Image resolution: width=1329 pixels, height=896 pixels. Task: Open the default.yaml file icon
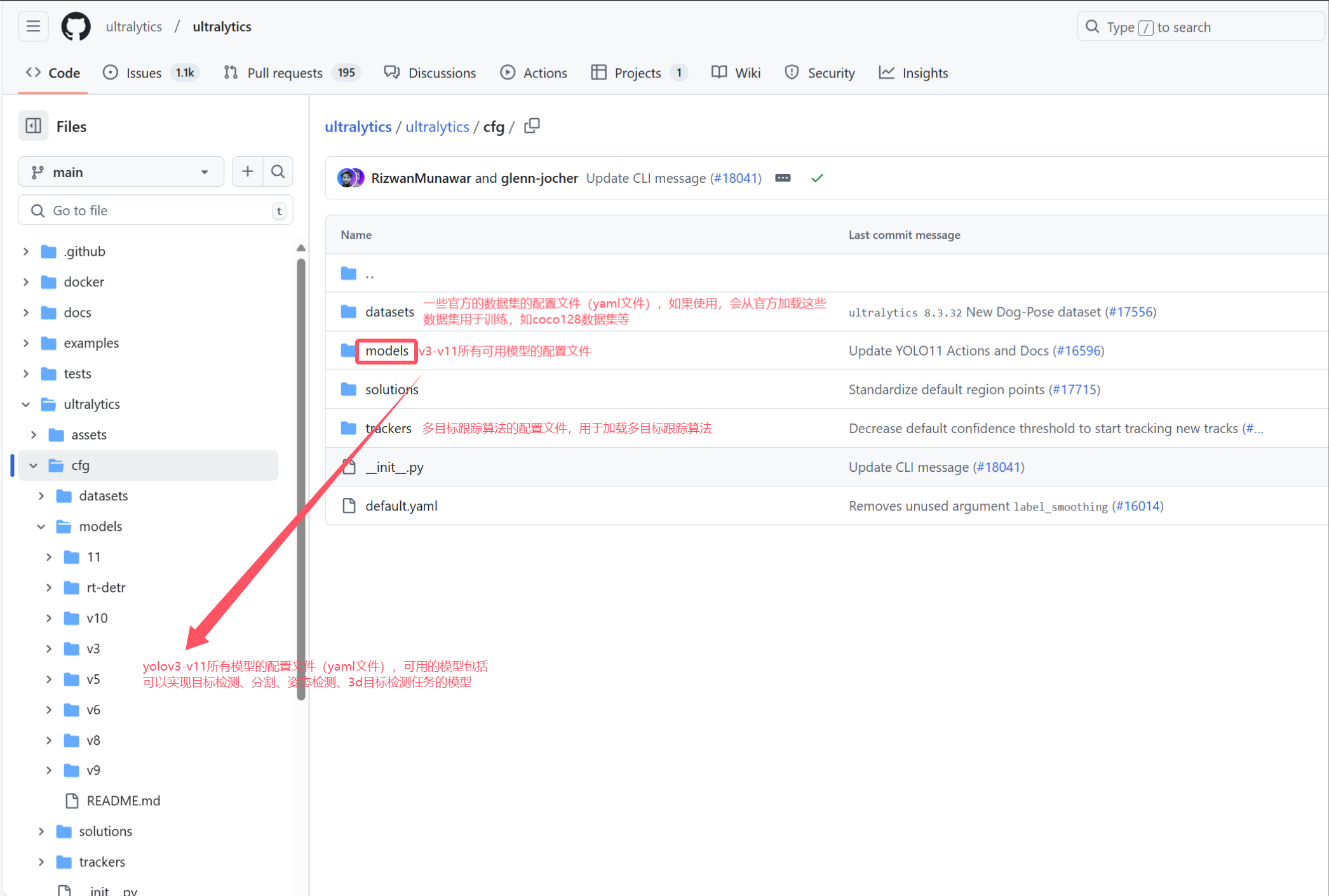click(349, 506)
